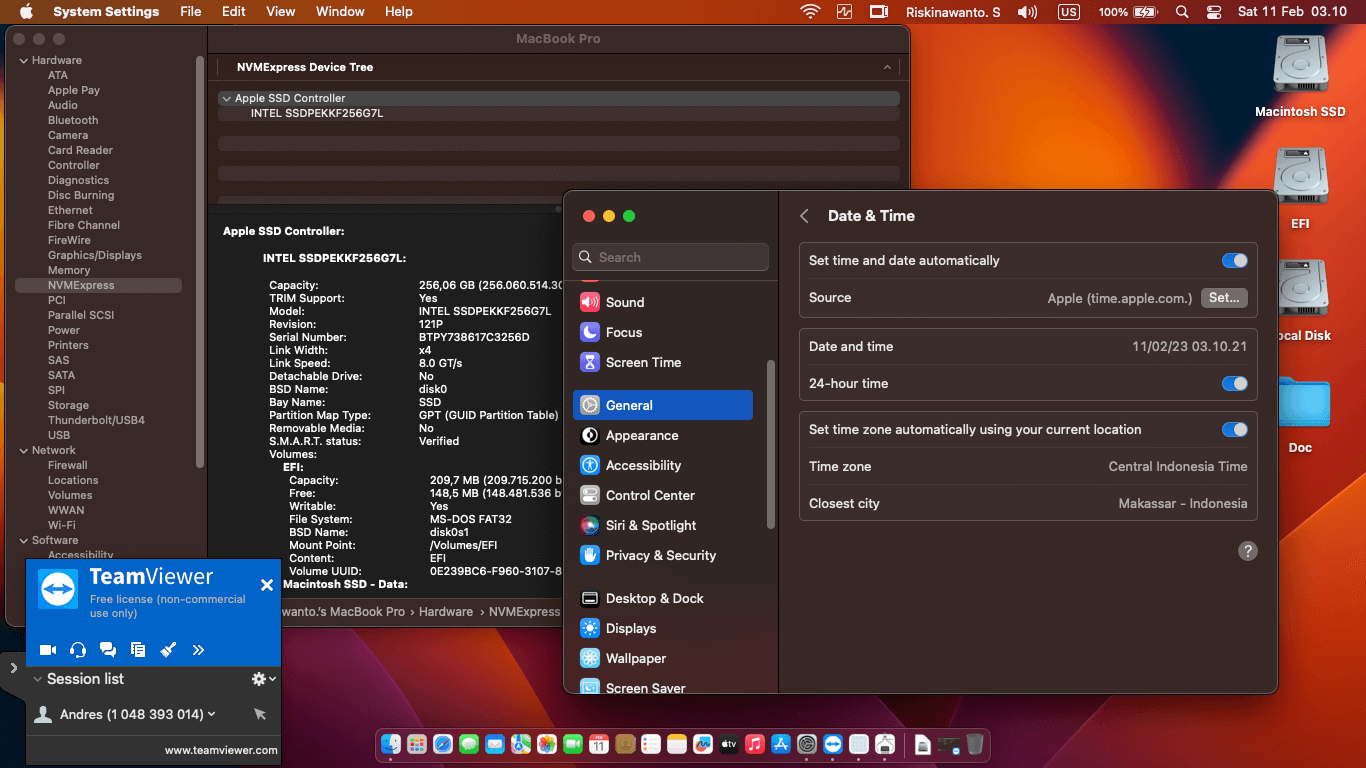
Task: Collapse the TeamViewer Session list
Action: 38,679
